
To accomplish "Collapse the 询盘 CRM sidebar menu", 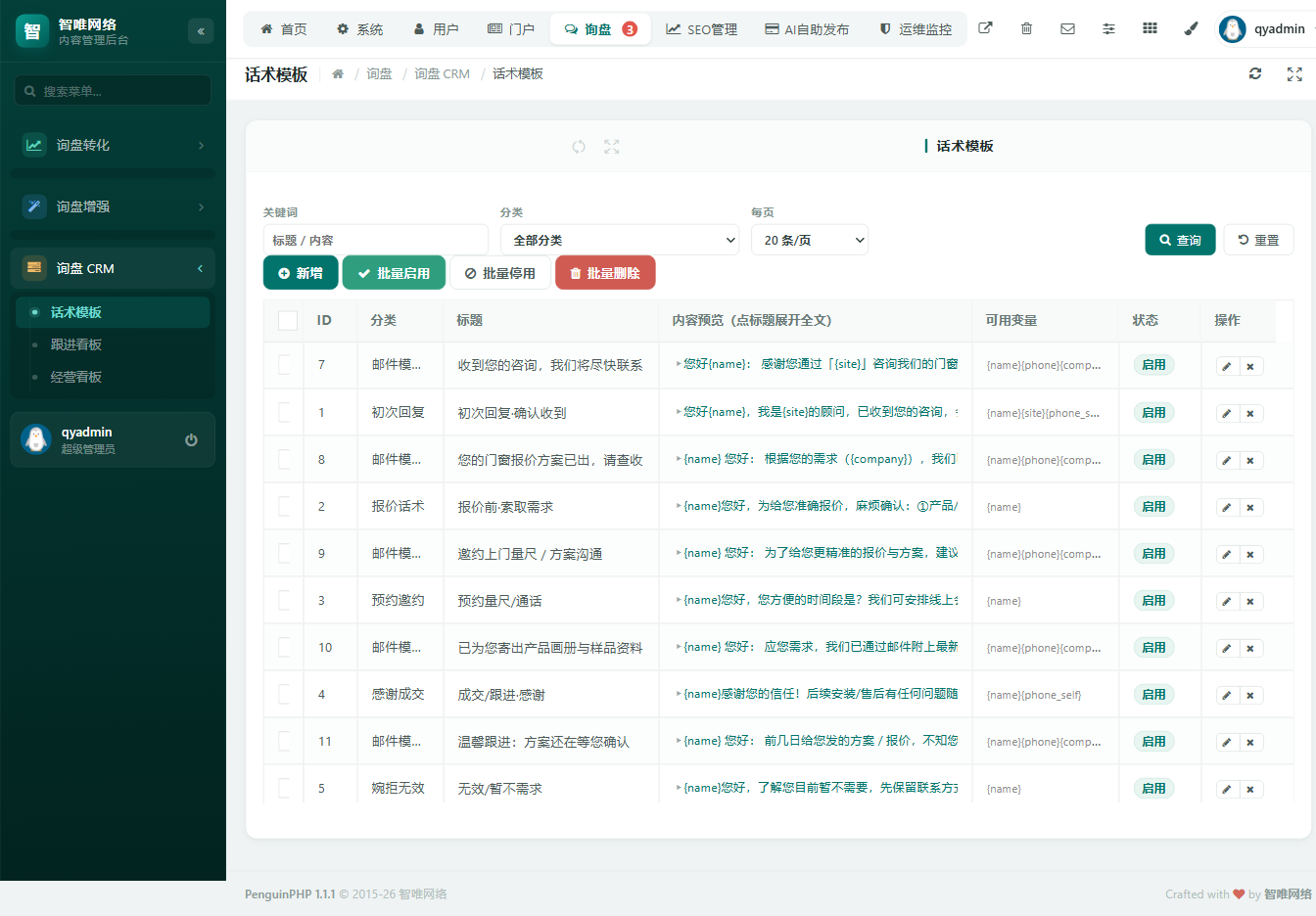I will point(113,268).
